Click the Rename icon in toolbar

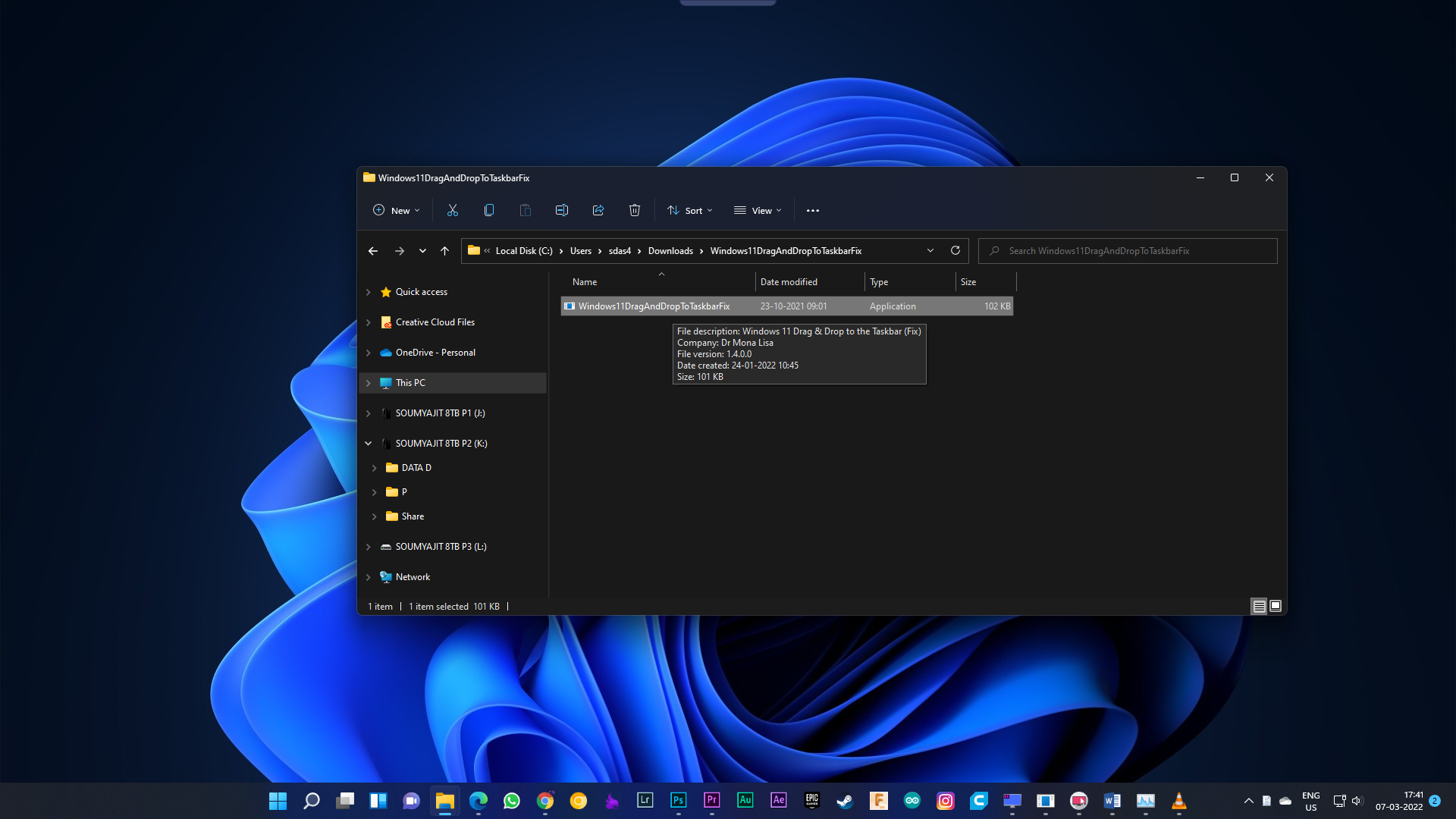[x=561, y=210]
